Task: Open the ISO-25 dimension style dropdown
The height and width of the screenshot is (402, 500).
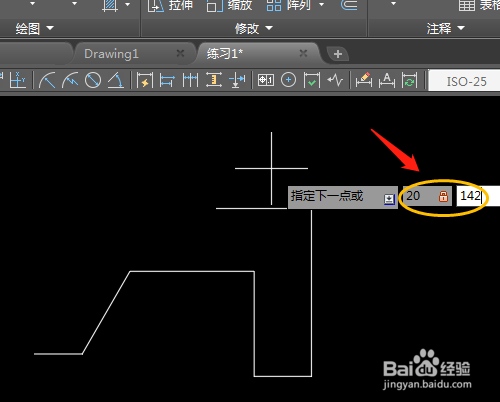Action: point(464,81)
